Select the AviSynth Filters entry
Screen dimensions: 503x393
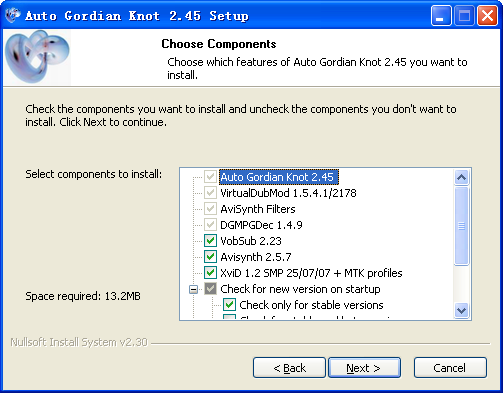tap(258, 209)
